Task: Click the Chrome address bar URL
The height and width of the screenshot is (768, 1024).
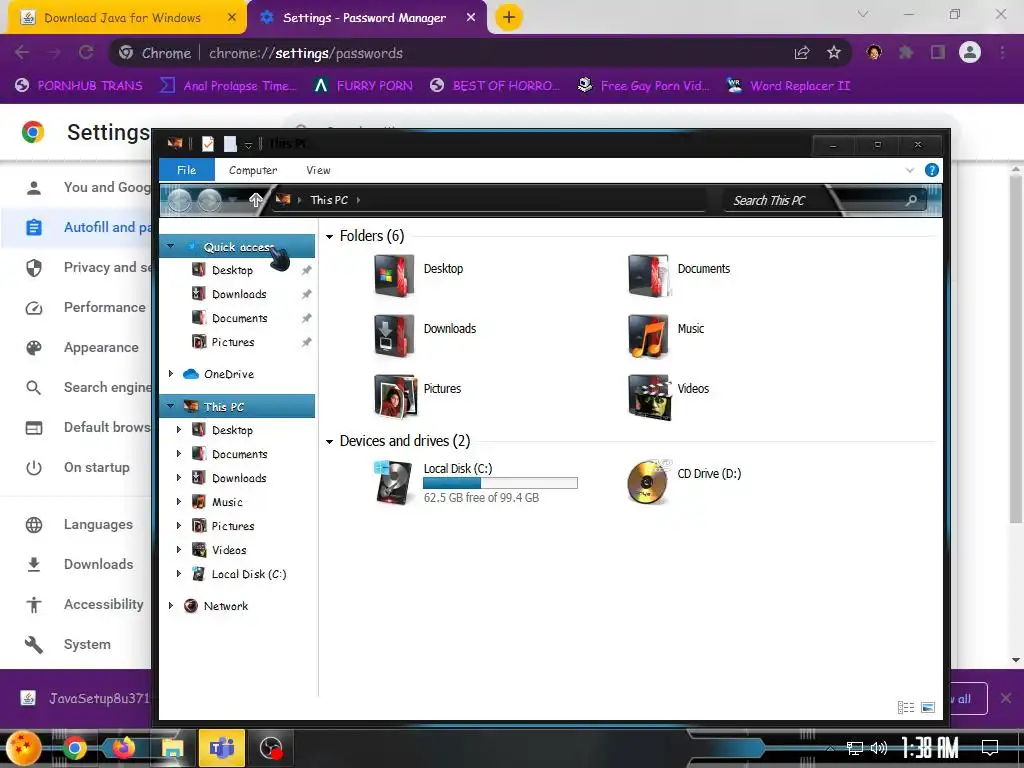Action: 306,54
